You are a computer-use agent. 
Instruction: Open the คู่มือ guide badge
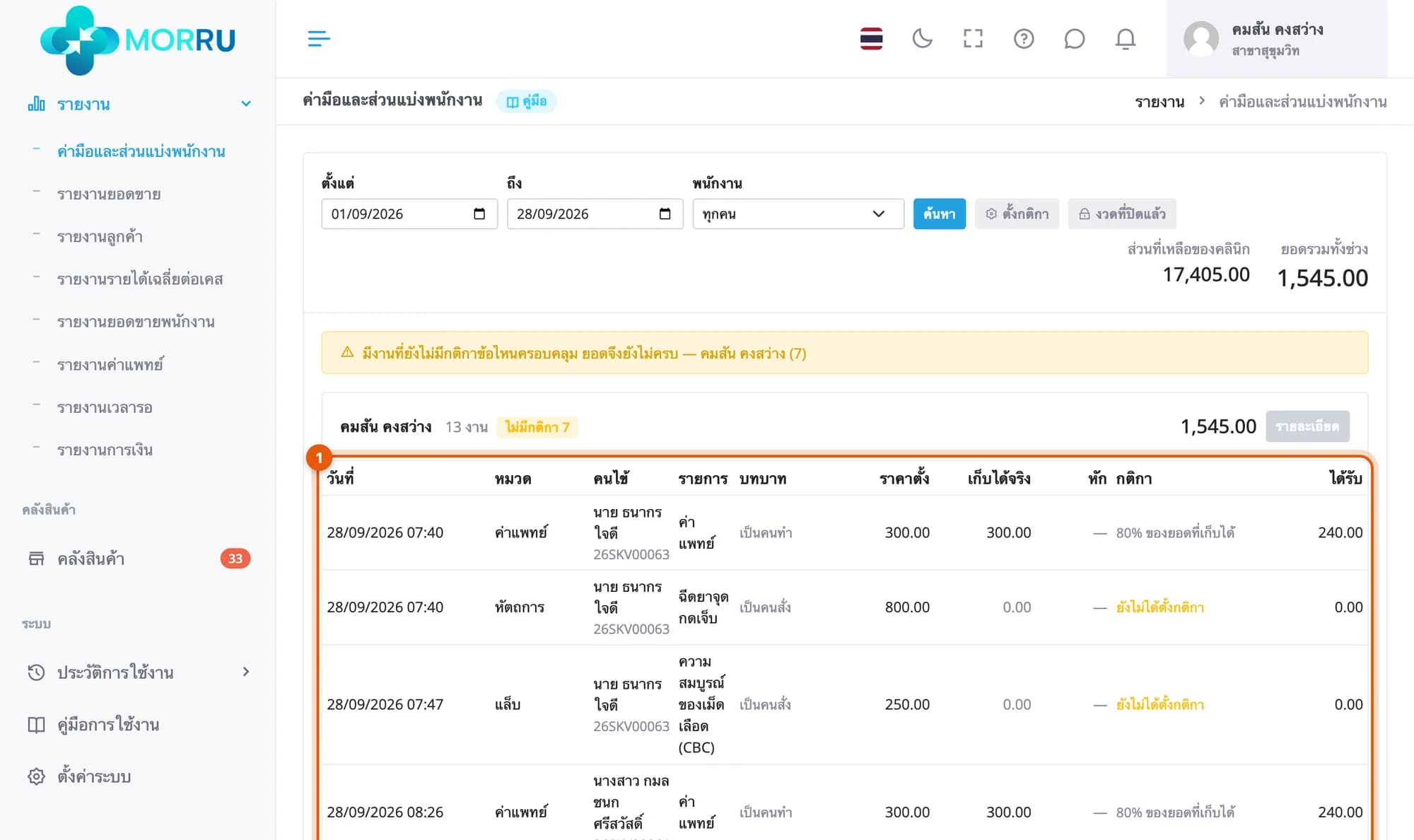pos(526,101)
